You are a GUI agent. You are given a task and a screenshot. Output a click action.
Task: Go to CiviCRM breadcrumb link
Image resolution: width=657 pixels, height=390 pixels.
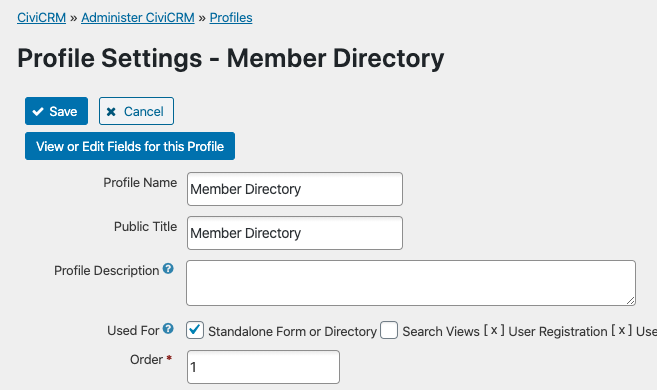coord(41,18)
